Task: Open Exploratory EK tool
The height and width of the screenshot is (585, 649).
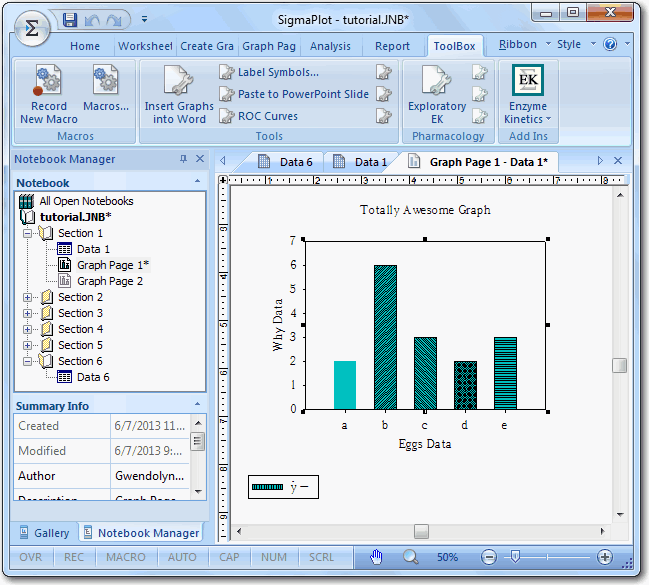Action: (x=437, y=94)
